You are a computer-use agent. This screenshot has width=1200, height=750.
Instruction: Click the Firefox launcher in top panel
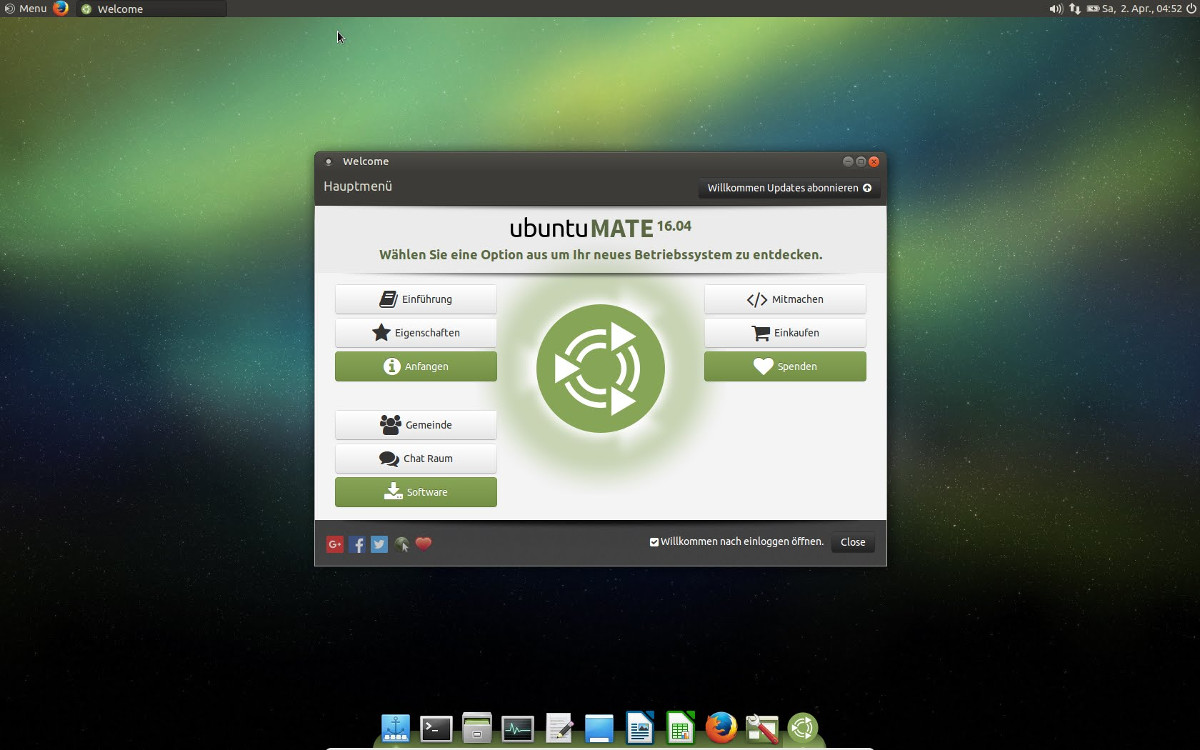click(x=61, y=8)
